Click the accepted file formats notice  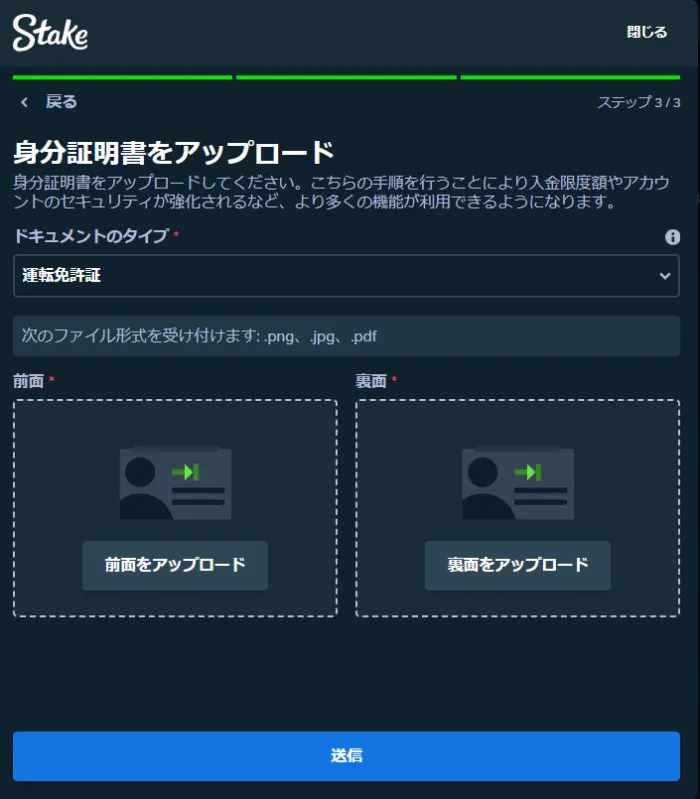pyautogui.click(x=346, y=336)
